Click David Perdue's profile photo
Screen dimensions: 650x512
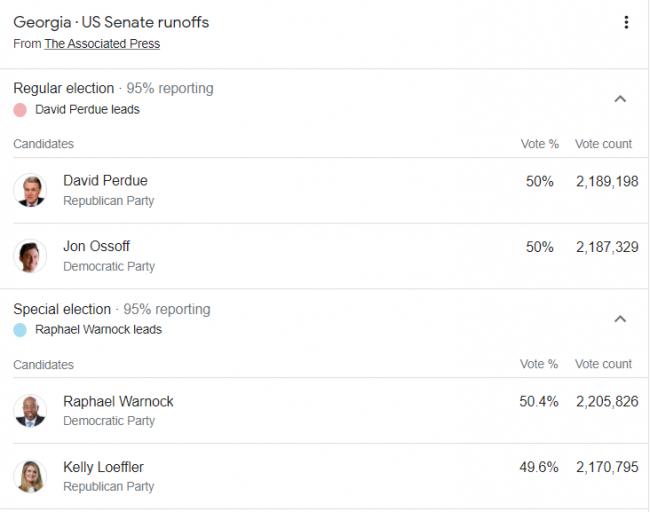click(30, 190)
